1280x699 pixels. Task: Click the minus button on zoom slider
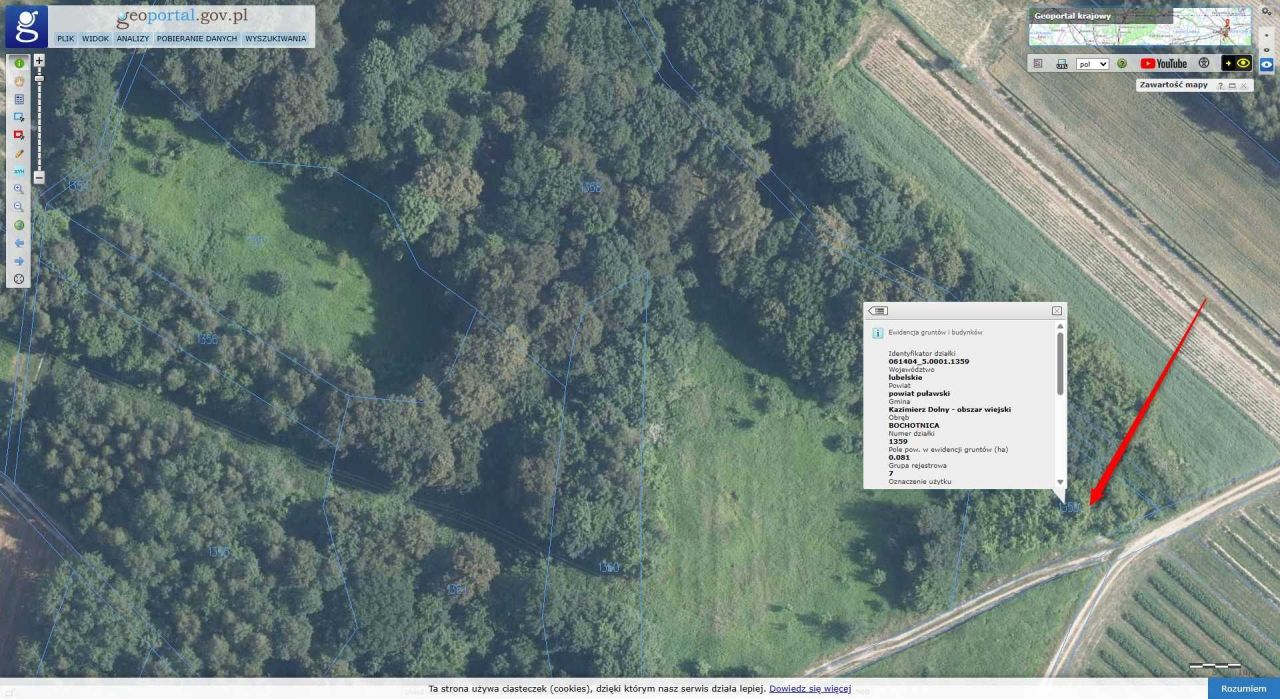pyautogui.click(x=39, y=178)
